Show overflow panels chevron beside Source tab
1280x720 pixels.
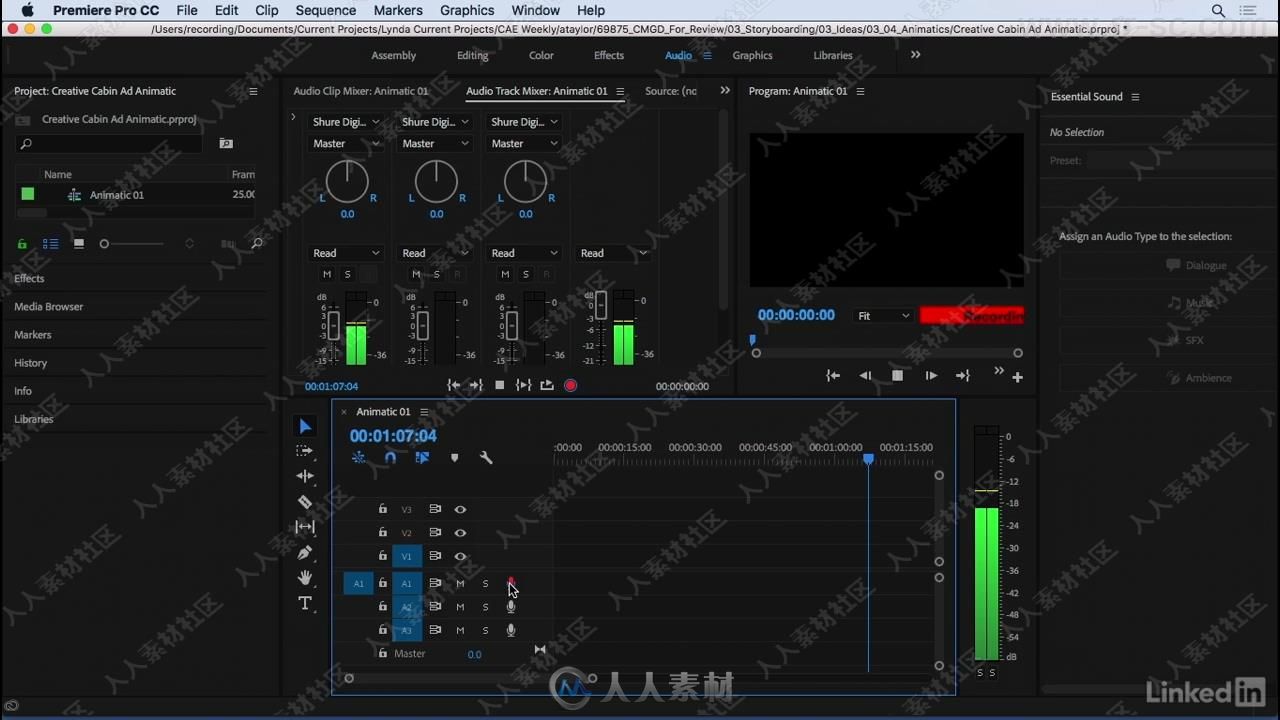725,90
